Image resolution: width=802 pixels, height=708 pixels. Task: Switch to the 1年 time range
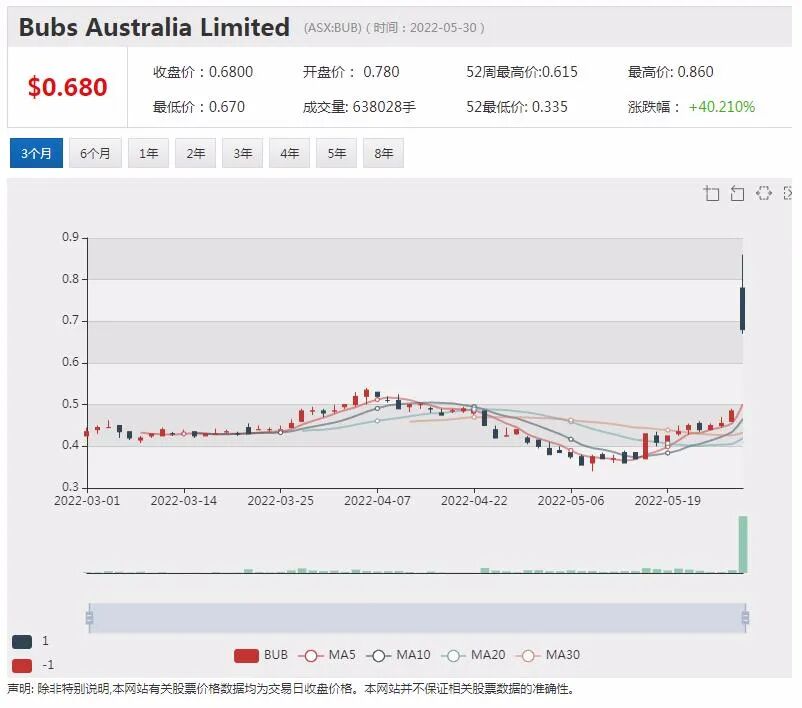tap(148, 153)
